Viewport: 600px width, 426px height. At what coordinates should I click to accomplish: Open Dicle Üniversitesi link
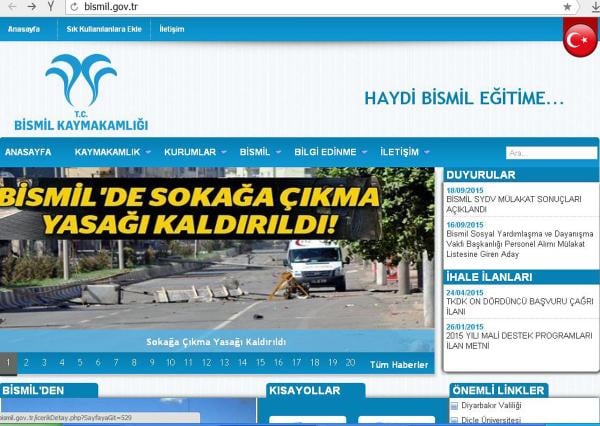coord(491,420)
